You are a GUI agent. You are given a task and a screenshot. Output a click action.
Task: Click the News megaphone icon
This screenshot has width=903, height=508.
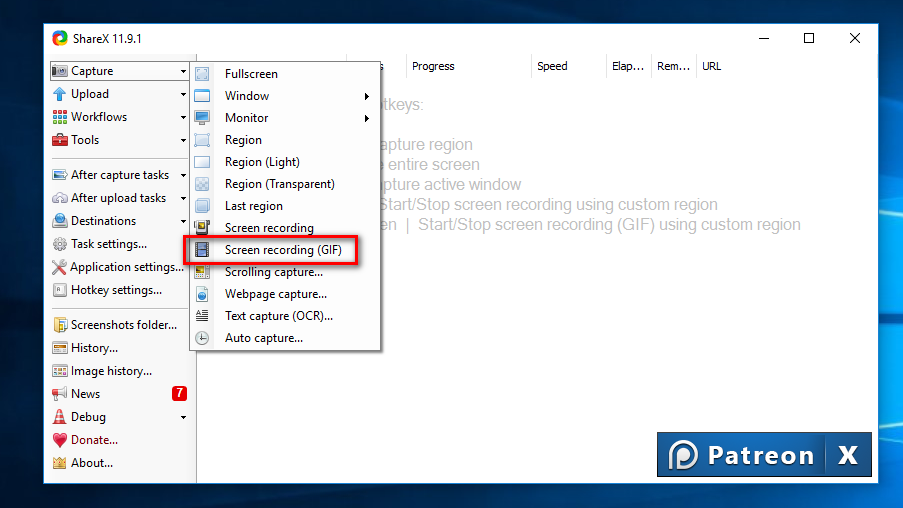tap(59, 394)
